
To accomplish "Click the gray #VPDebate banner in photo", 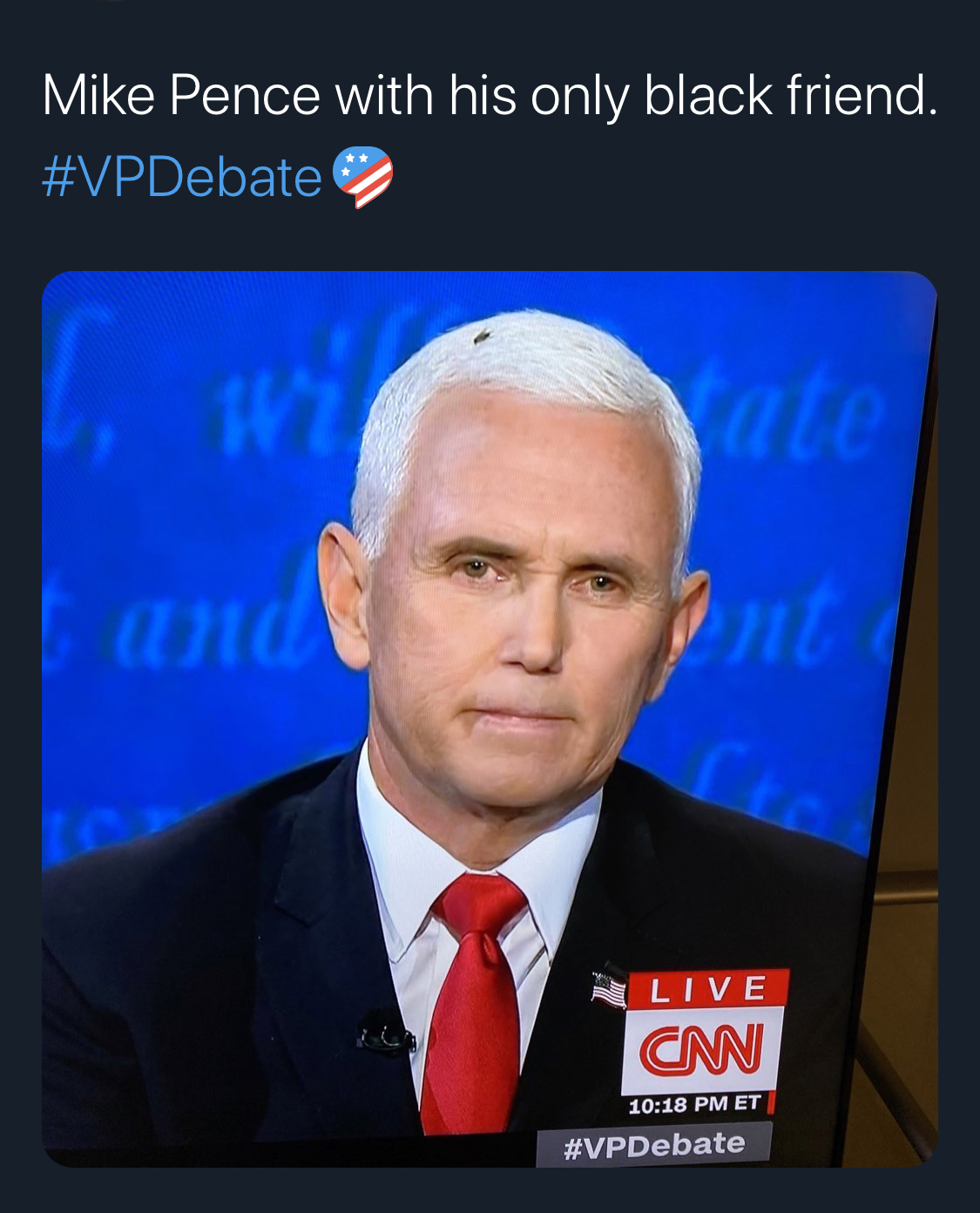I will point(654,1144).
